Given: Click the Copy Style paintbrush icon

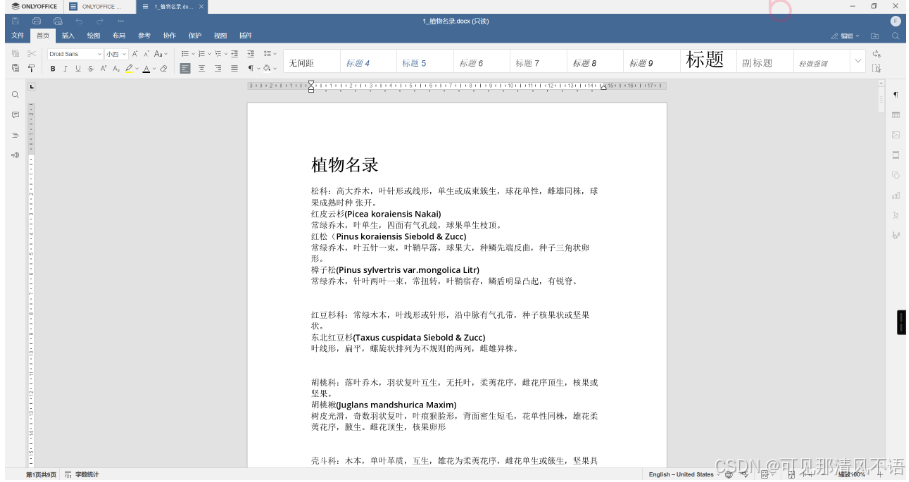Looking at the screenshot, I should click(x=32, y=68).
